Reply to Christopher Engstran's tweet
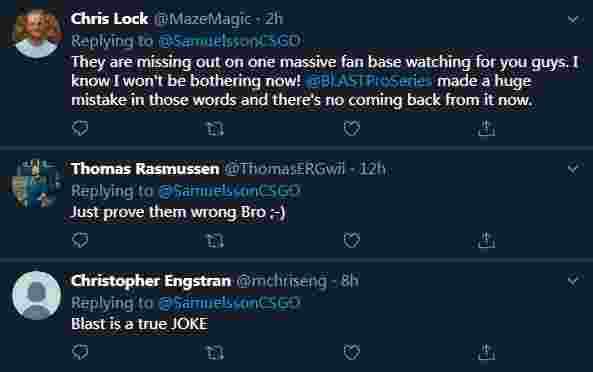The height and width of the screenshot is (372, 593). point(80,352)
